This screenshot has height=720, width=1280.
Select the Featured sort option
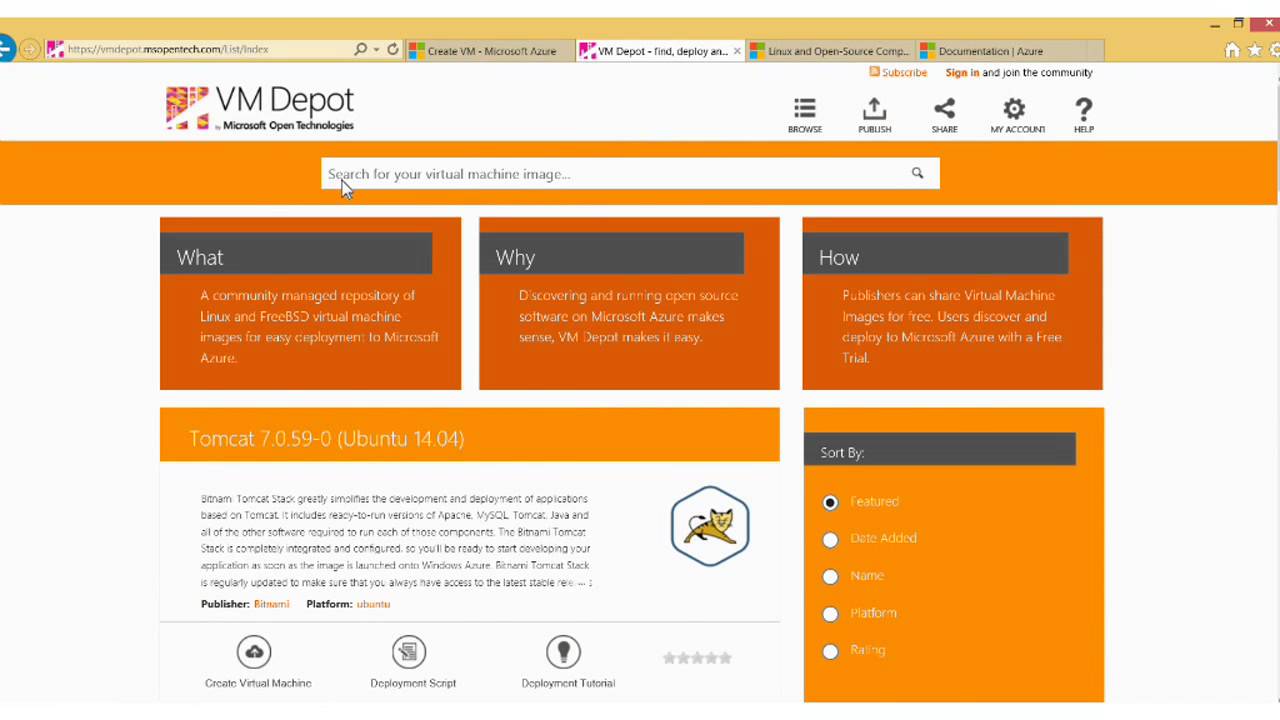830,502
